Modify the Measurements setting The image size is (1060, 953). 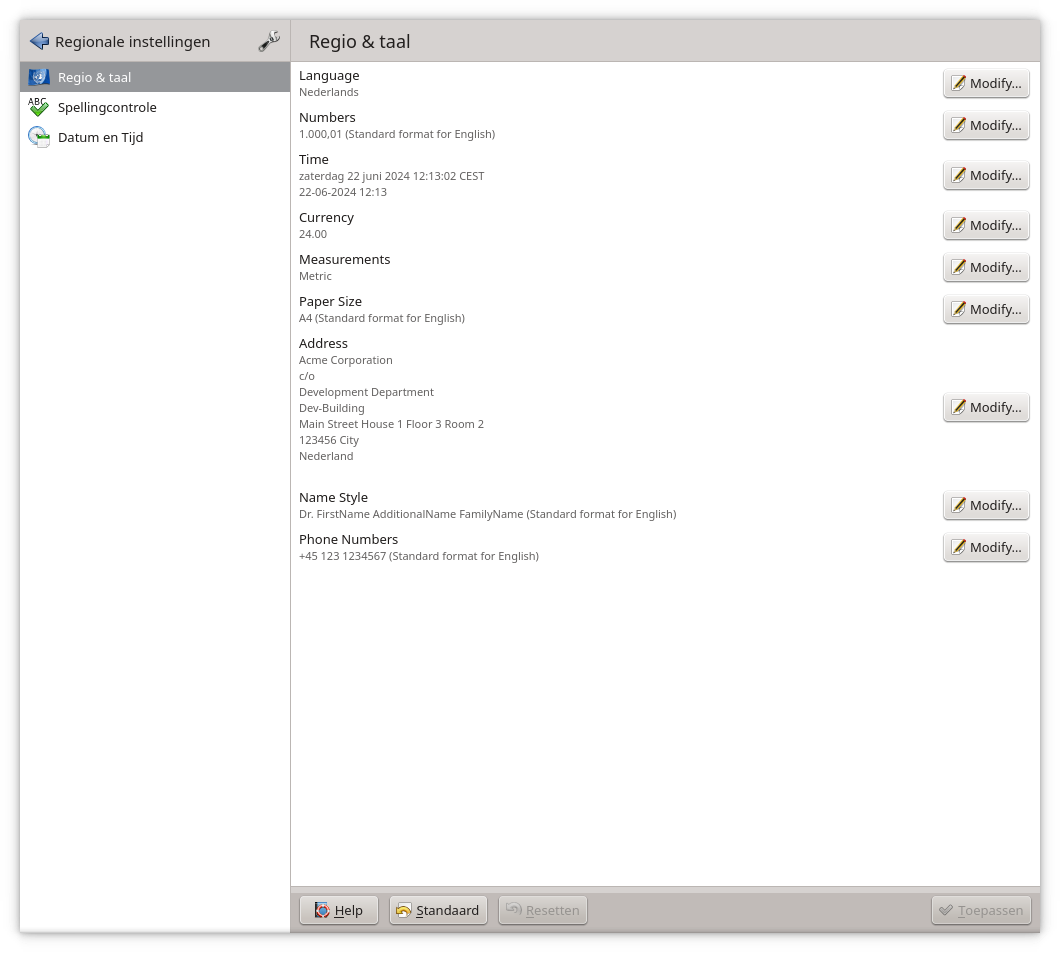(986, 267)
